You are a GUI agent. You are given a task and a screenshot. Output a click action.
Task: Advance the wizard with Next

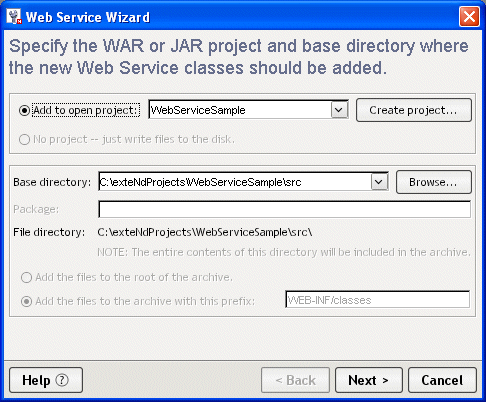[x=369, y=380]
